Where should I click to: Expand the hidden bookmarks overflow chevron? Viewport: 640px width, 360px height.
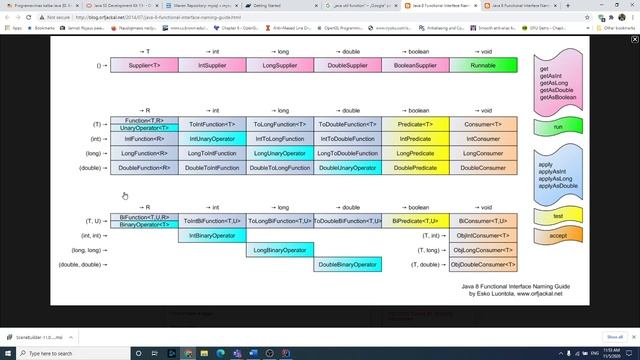coord(588,28)
